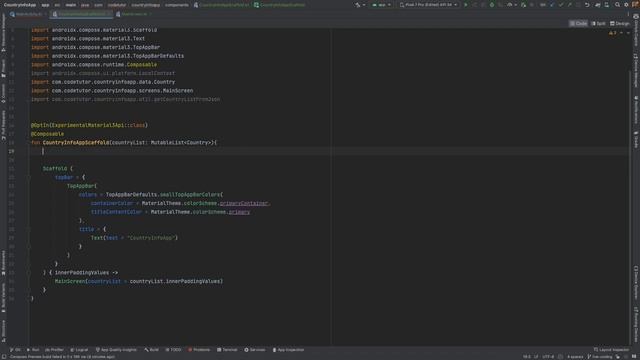This screenshot has height=360, width=640.
Task: Switch the editor to Code view
Action: [578, 24]
